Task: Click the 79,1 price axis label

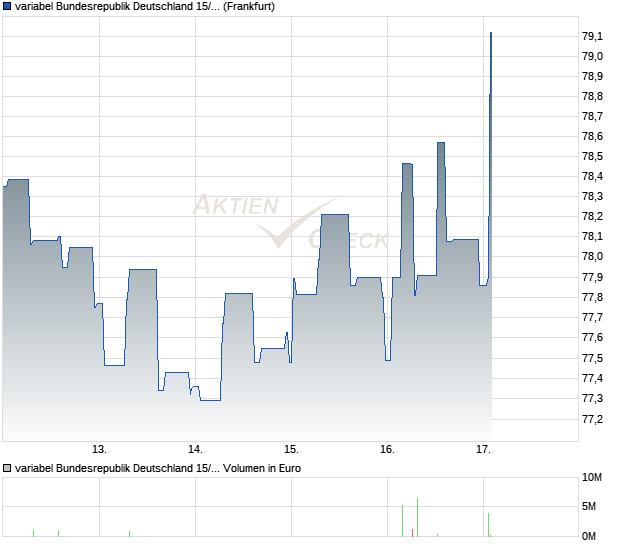Action: 592,36
